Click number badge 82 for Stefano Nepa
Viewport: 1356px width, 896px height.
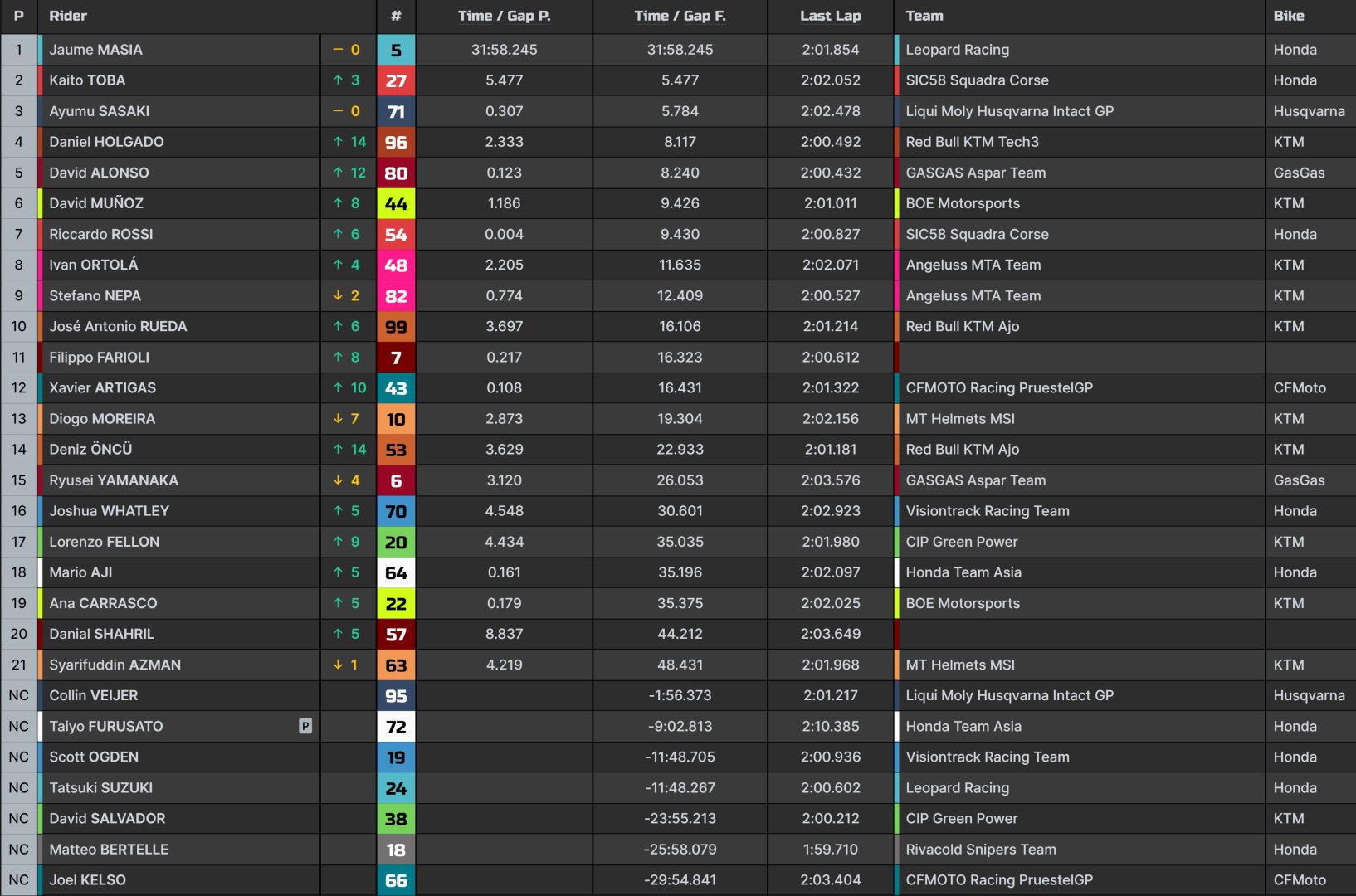click(396, 296)
